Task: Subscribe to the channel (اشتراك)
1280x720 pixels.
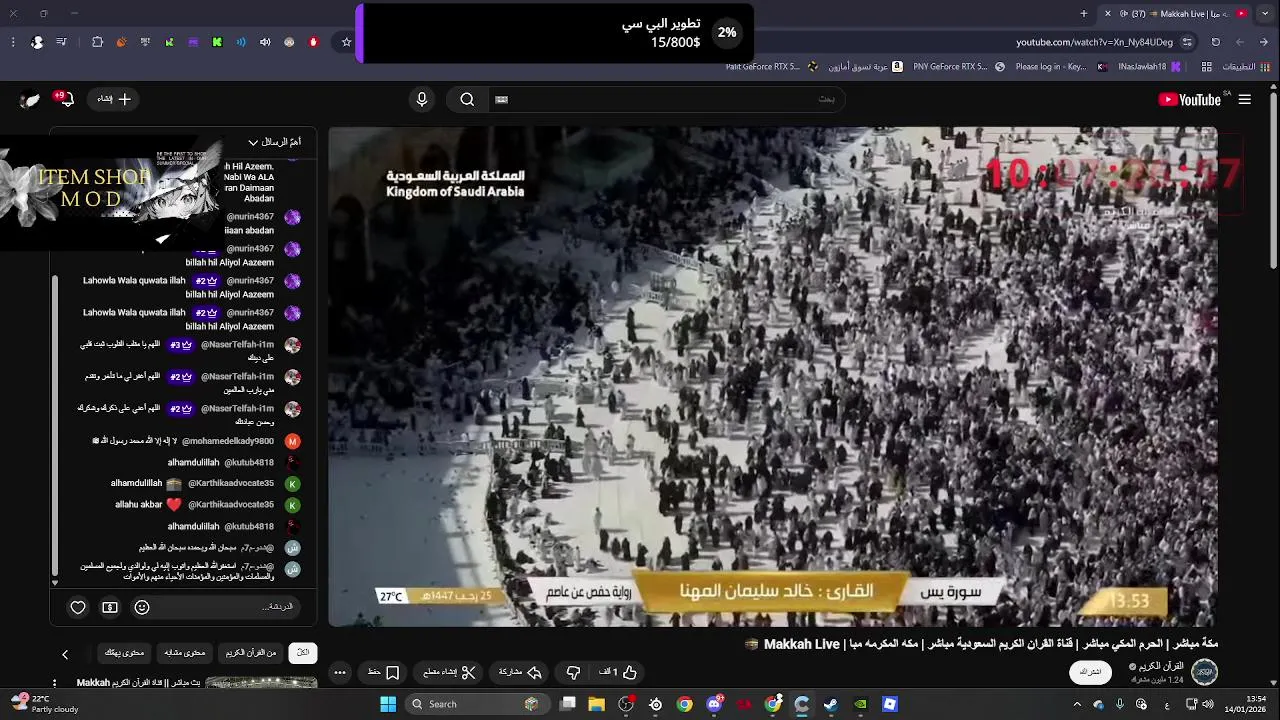Action: (x=1091, y=672)
